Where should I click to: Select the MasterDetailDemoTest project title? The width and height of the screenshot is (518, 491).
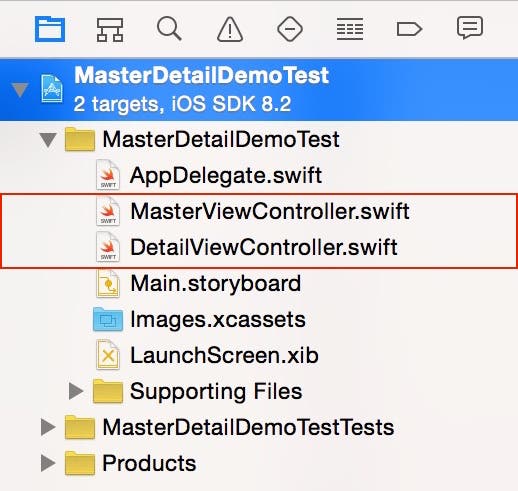pos(201,75)
